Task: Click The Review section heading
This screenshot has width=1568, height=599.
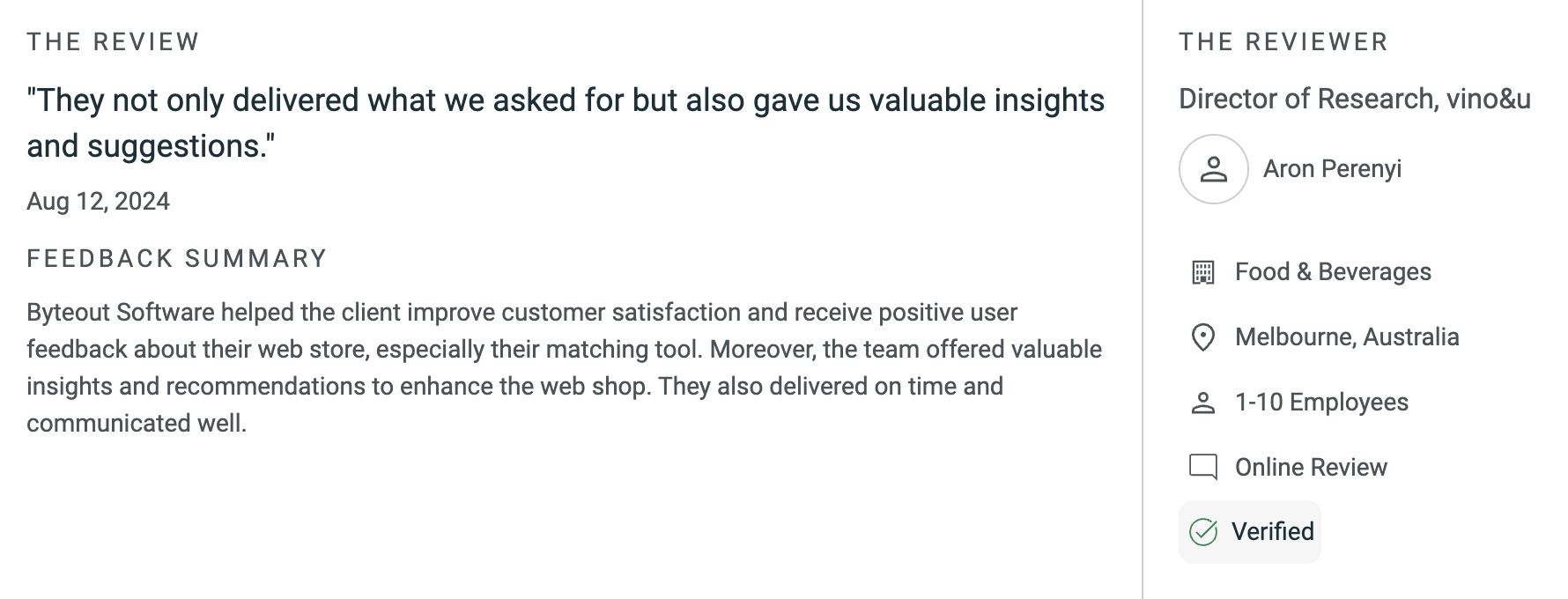Action: (x=113, y=42)
